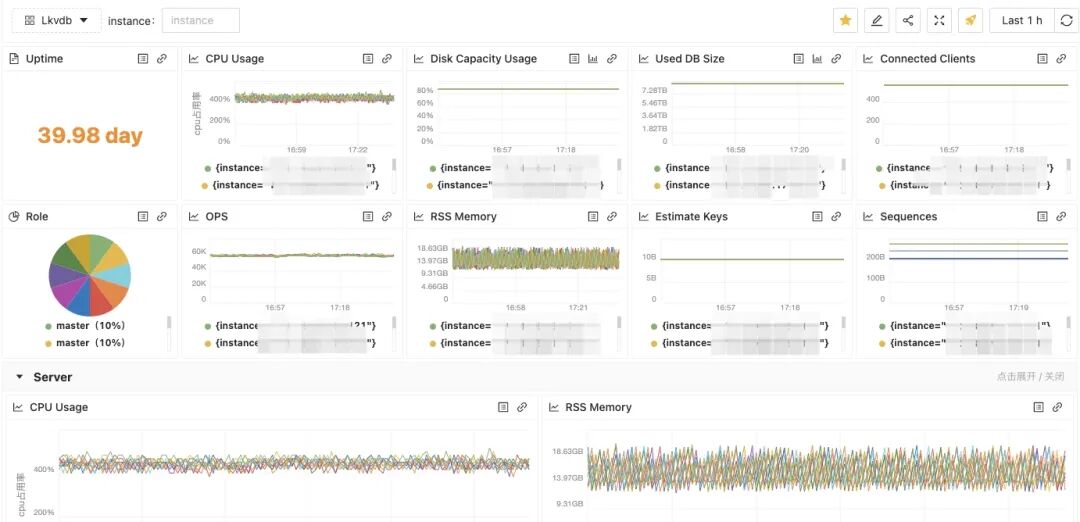Open the Lkvdb dashboard dropdown
The height and width of the screenshot is (522, 1080).
[56, 21]
